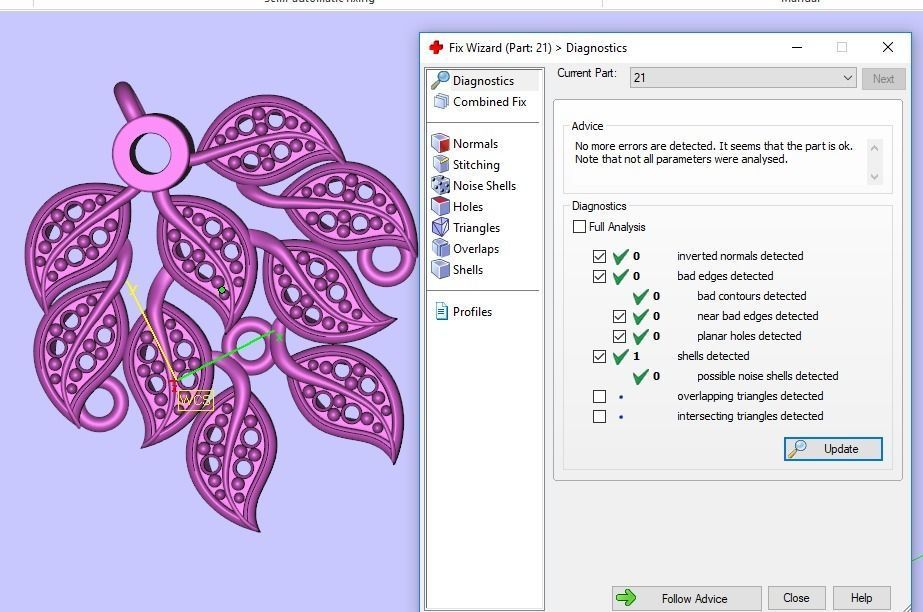Image resolution: width=923 pixels, height=612 pixels.
Task: Click the red cross Fix Wizard icon
Action: (x=436, y=48)
